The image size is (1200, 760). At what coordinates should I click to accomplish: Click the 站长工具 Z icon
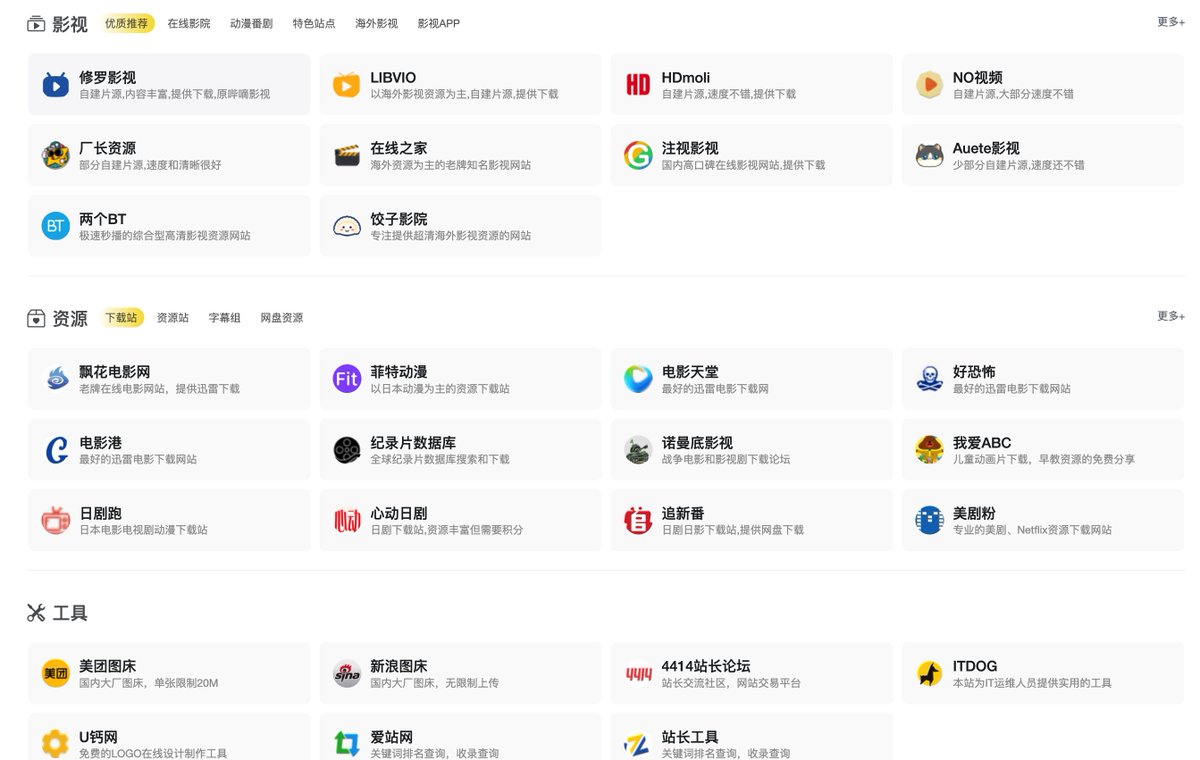638,744
